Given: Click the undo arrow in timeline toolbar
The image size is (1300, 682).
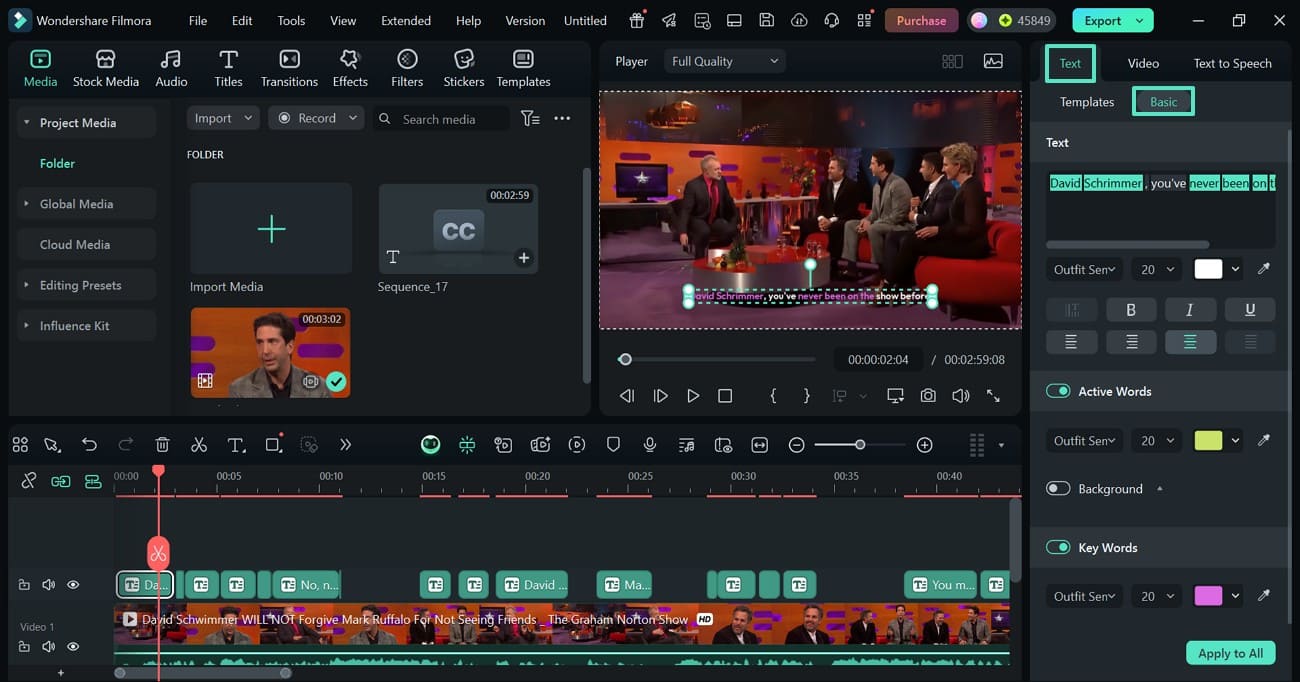Looking at the screenshot, I should click(90, 445).
